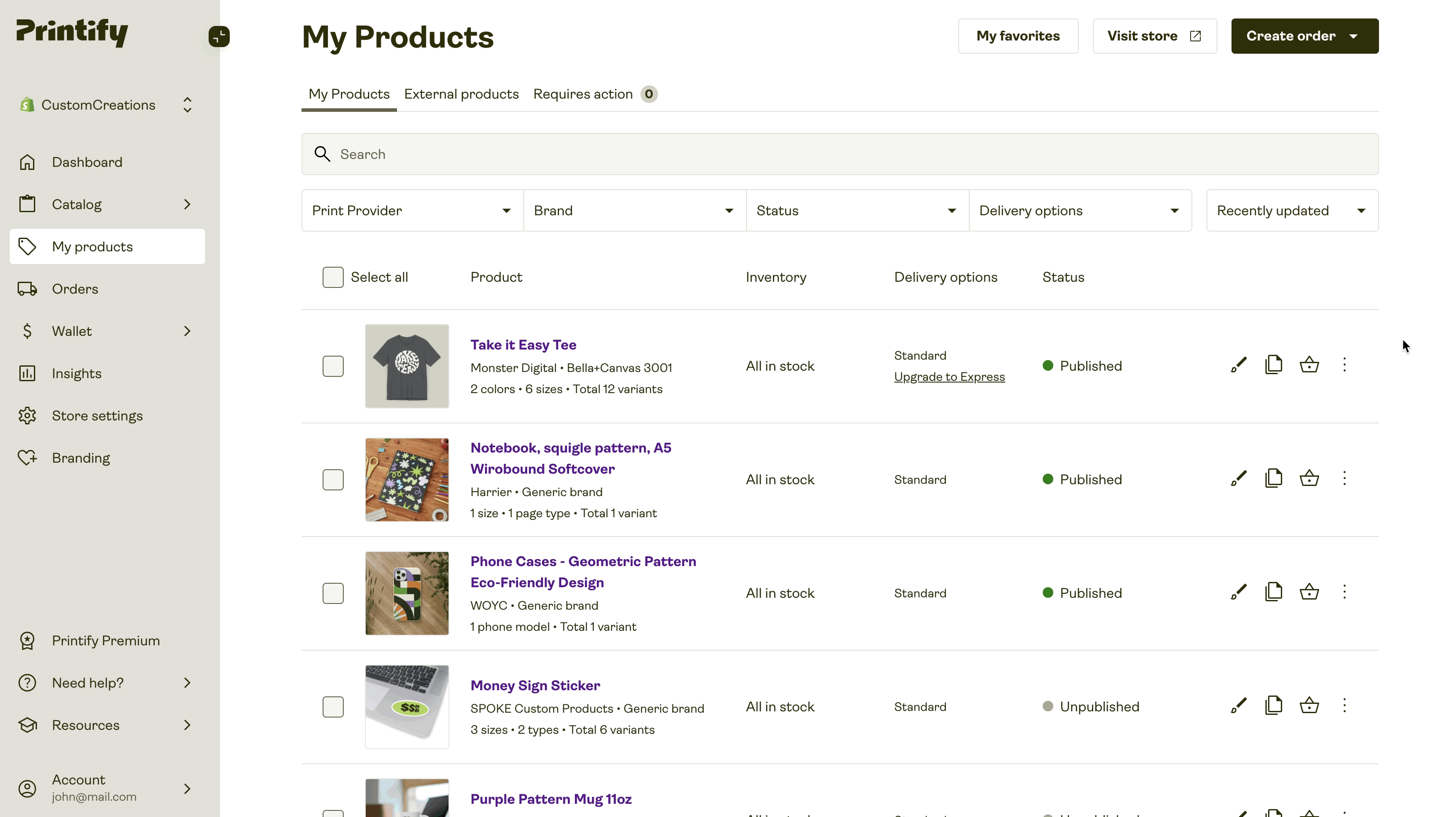The width and height of the screenshot is (1456, 817).
Task: Check the Select all checkbox
Action: click(x=333, y=277)
